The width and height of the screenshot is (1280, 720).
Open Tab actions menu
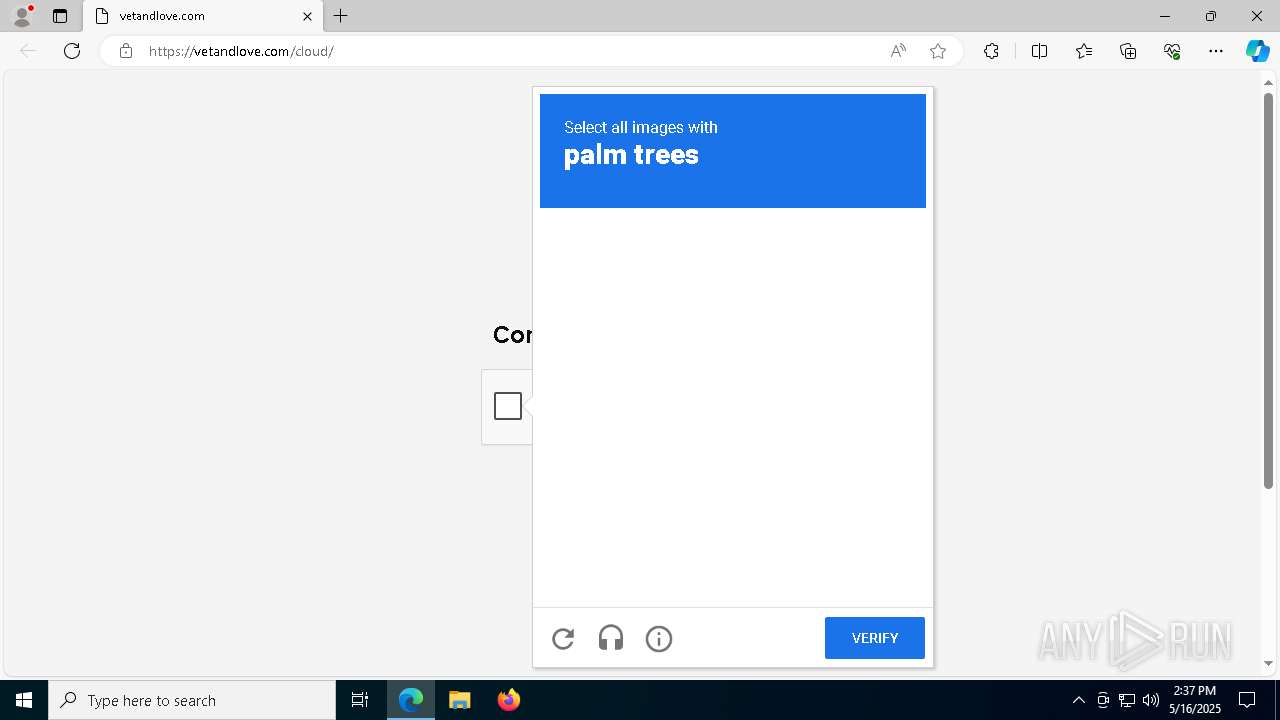click(60, 16)
